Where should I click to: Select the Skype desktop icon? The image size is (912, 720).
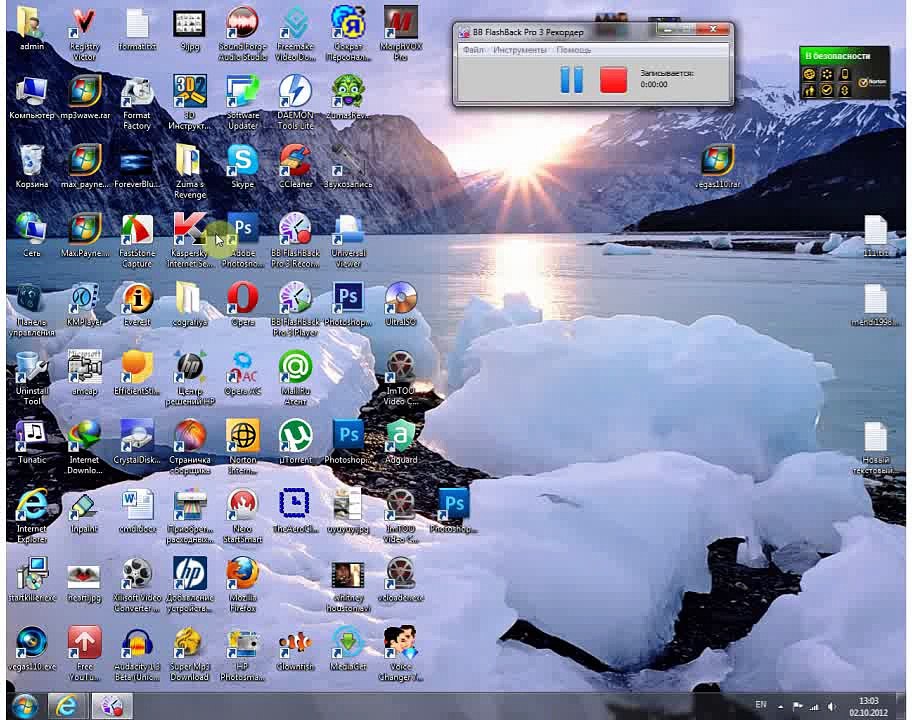click(x=243, y=167)
